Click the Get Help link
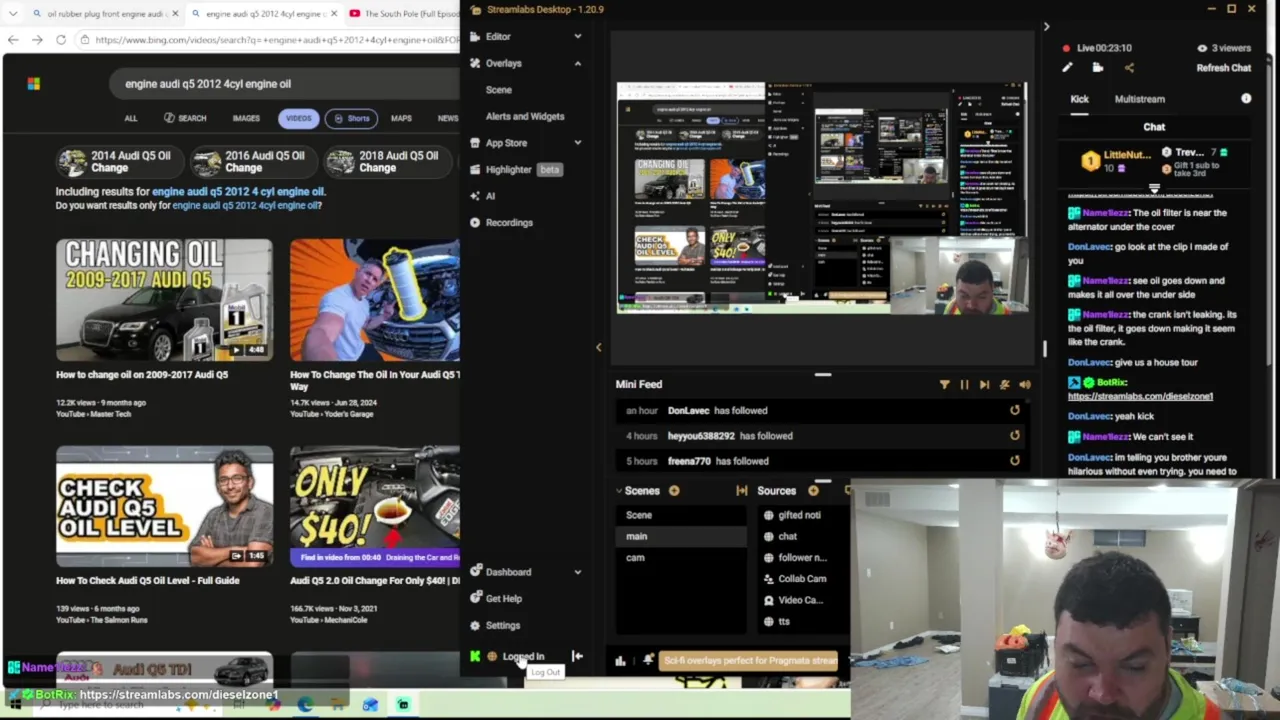The height and width of the screenshot is (720, 1280). (503, 598)
